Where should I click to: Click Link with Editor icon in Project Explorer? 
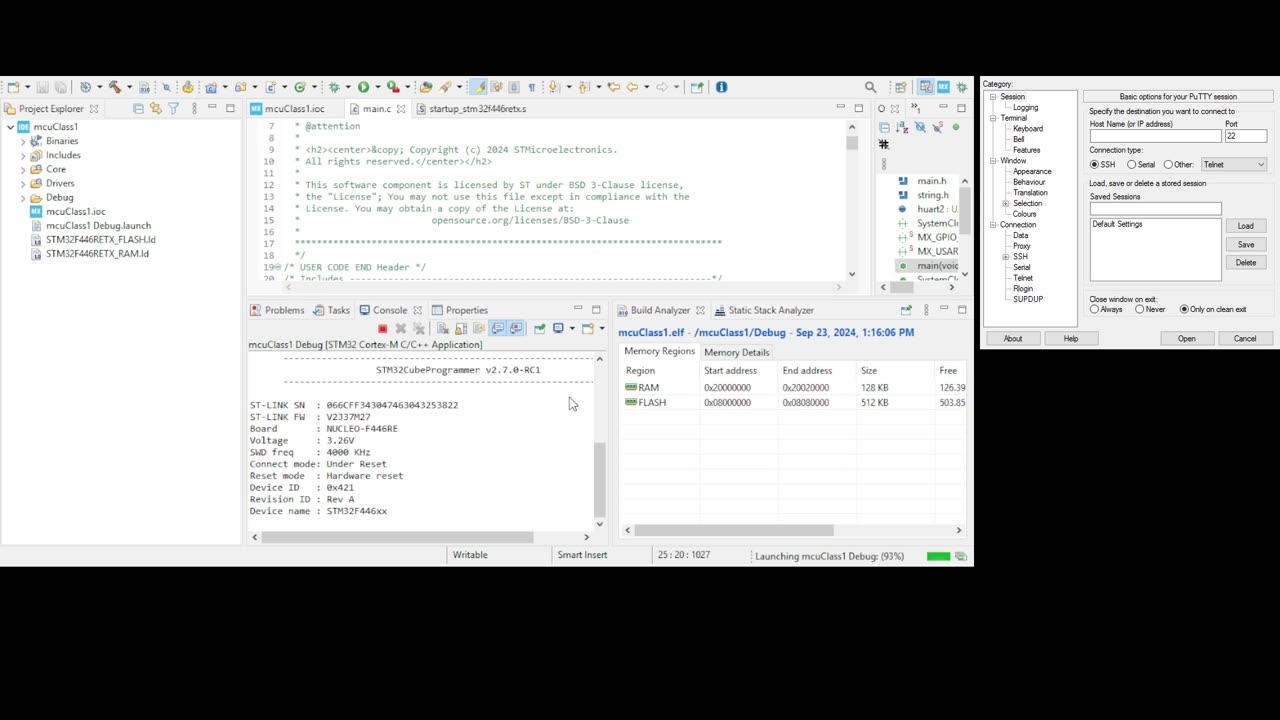click(155, 108)
